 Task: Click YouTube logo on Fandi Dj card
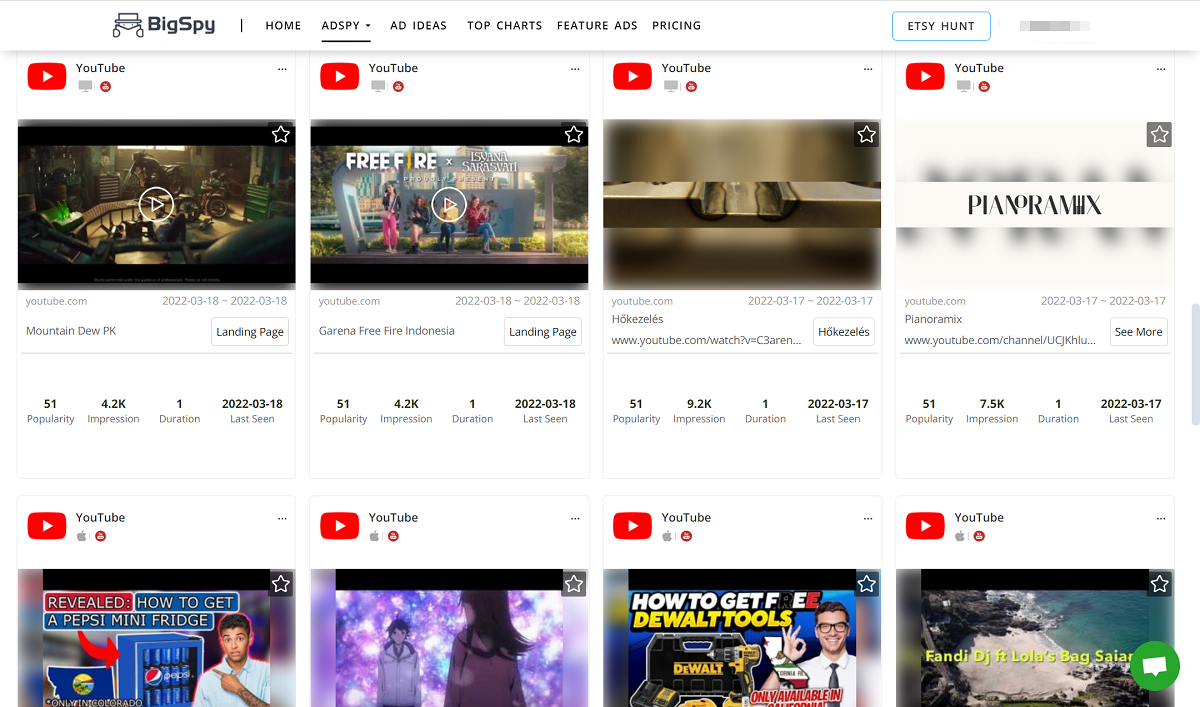pos(925,526)
